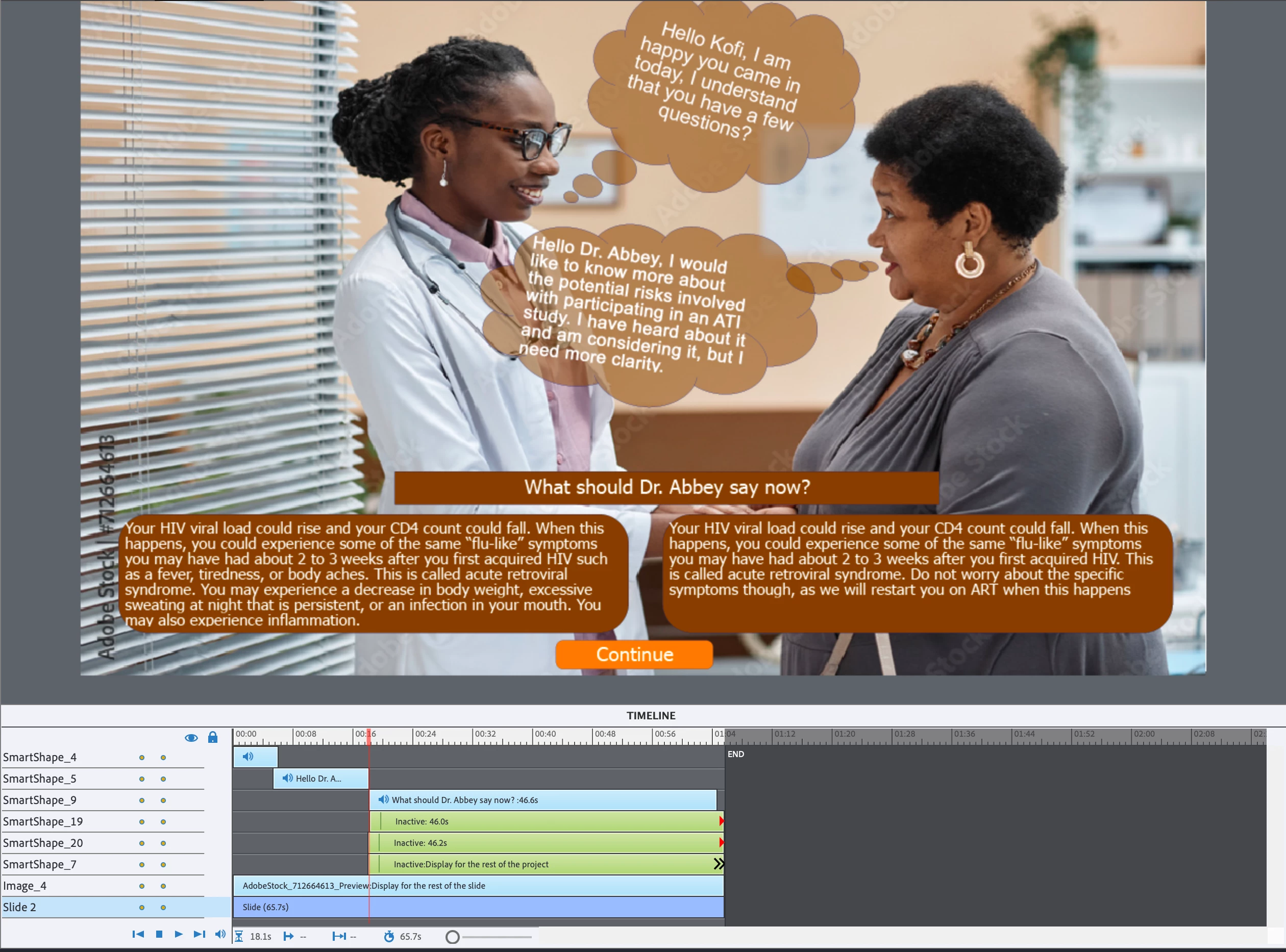Jump to timeline beginning icon

138,934
